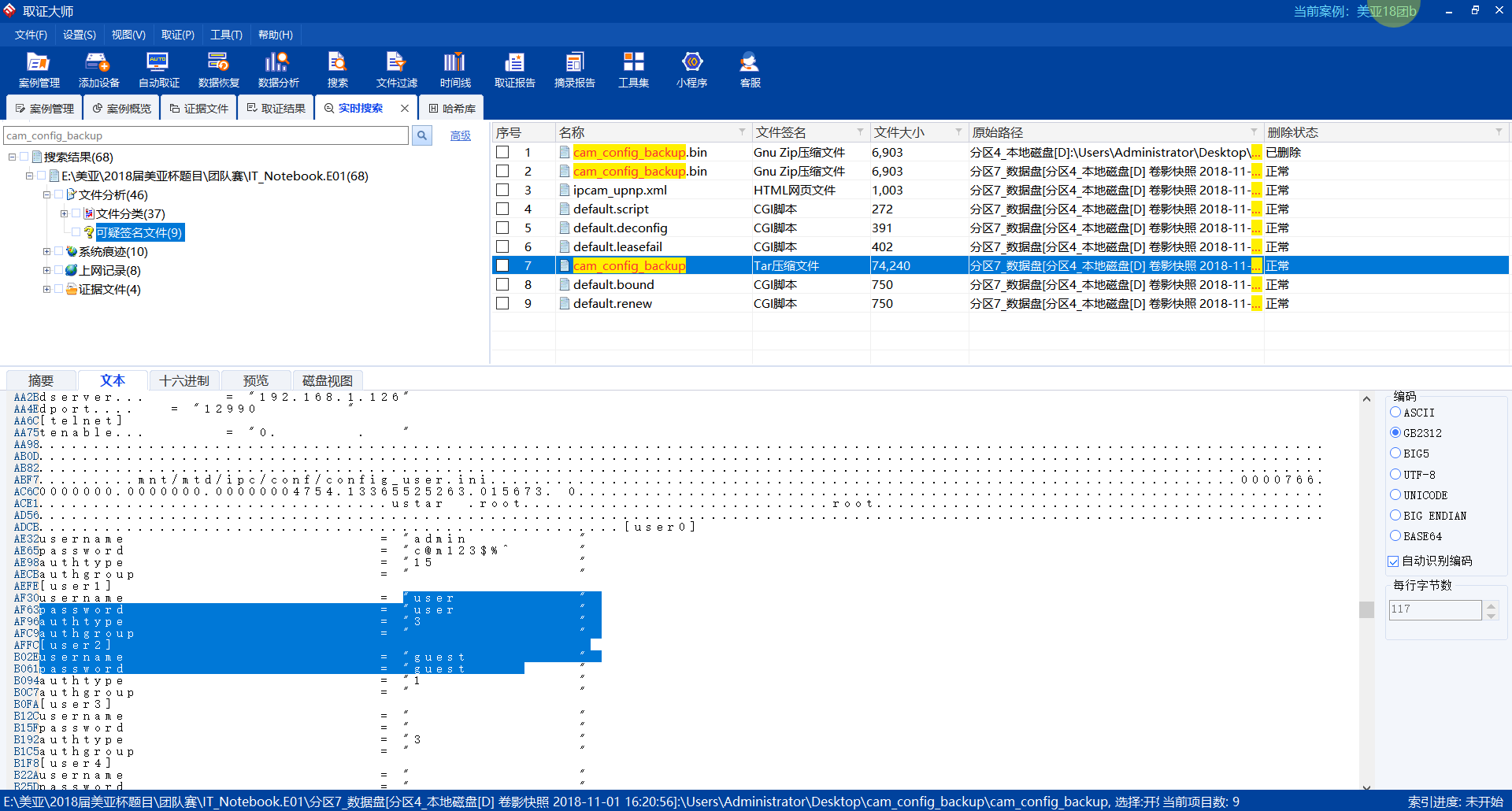1512x811 pixels.
Task: Check the checkbox for row 9 default.renew
Action: click(x=502, y=303)
